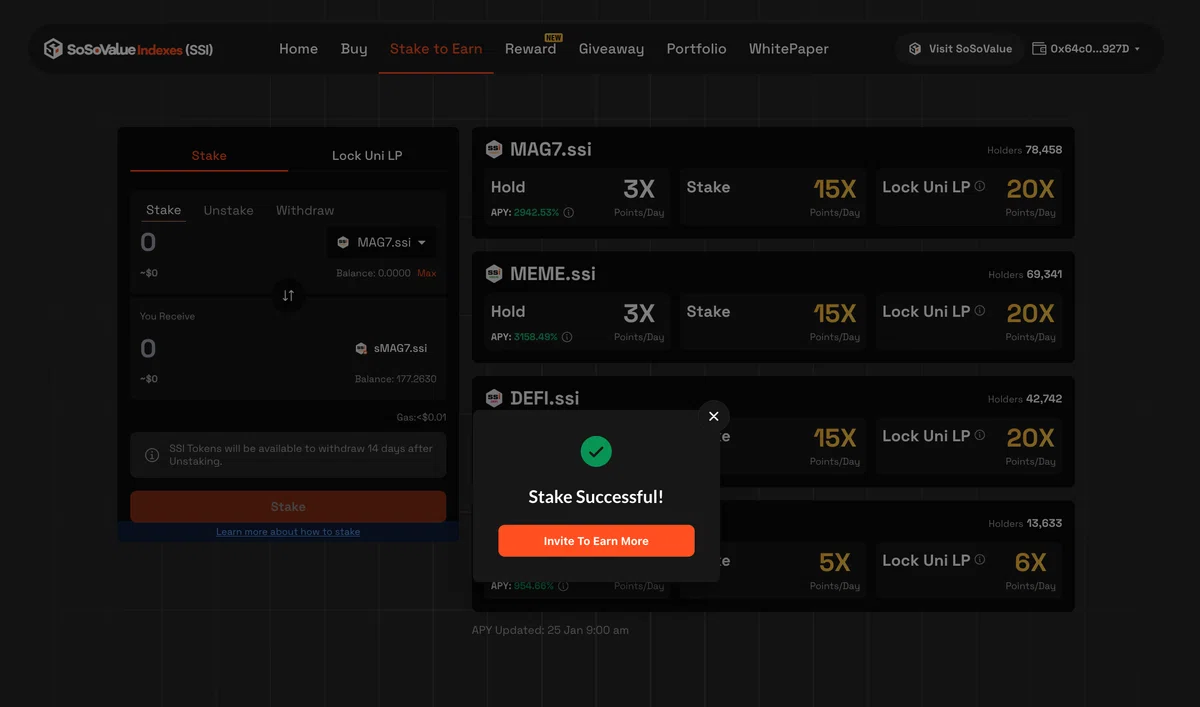Select the top Stake panel tab
Image resolution: width=1200 pixels, height=707 pixels.
click(209, 156)
